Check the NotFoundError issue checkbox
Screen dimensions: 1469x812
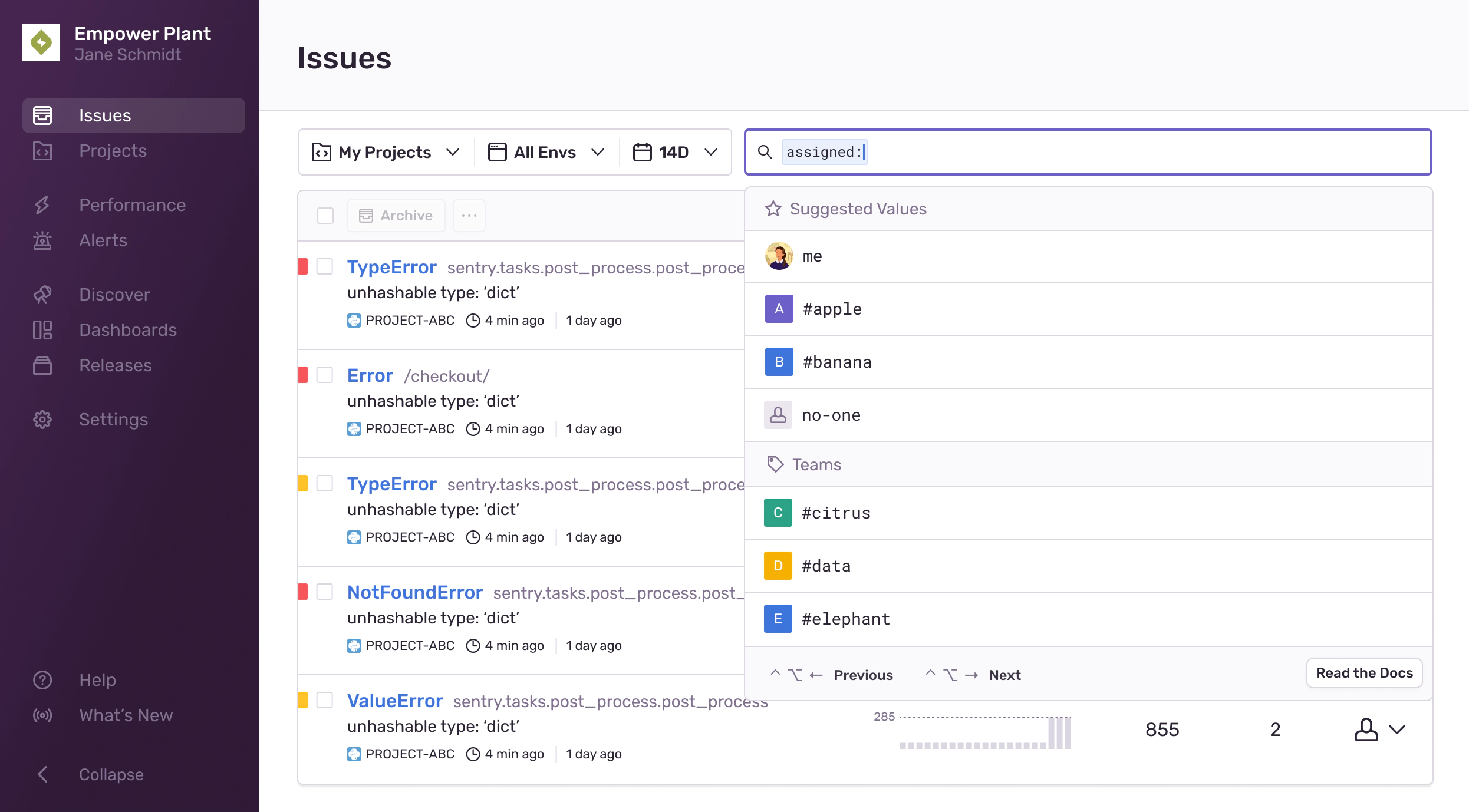[325, 592]
